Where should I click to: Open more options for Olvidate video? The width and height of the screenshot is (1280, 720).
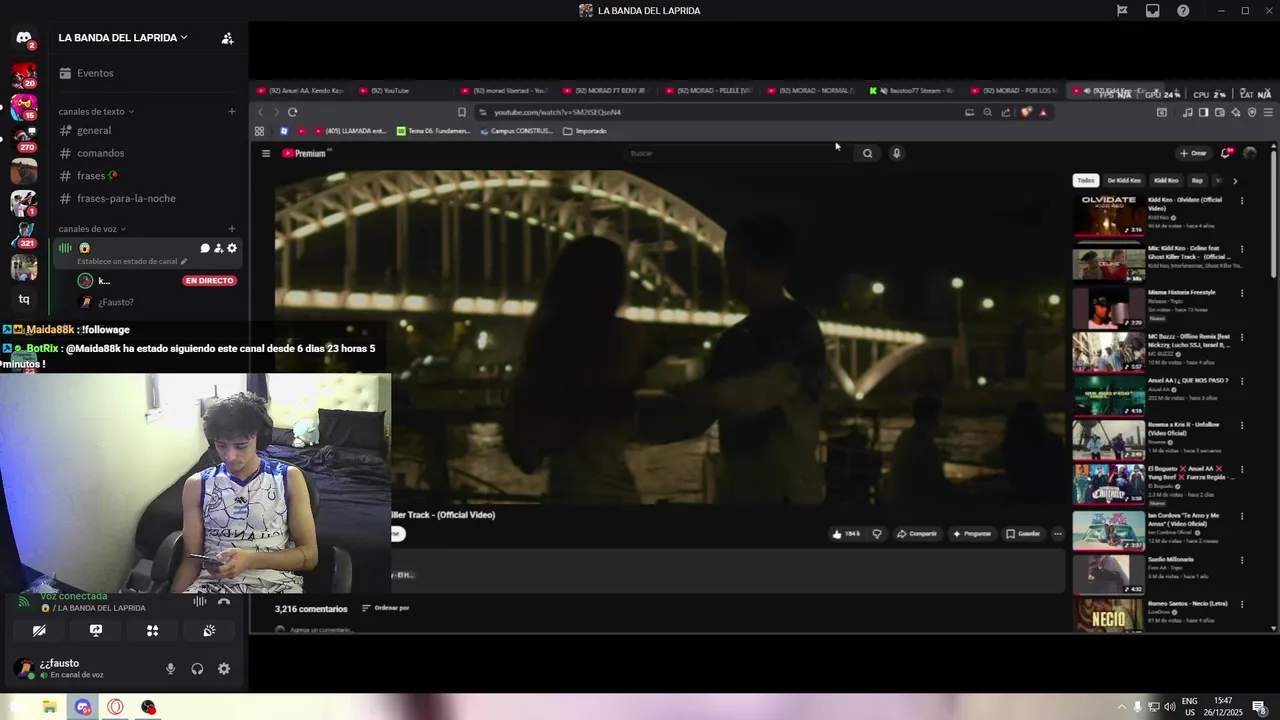pos(1242,200)
